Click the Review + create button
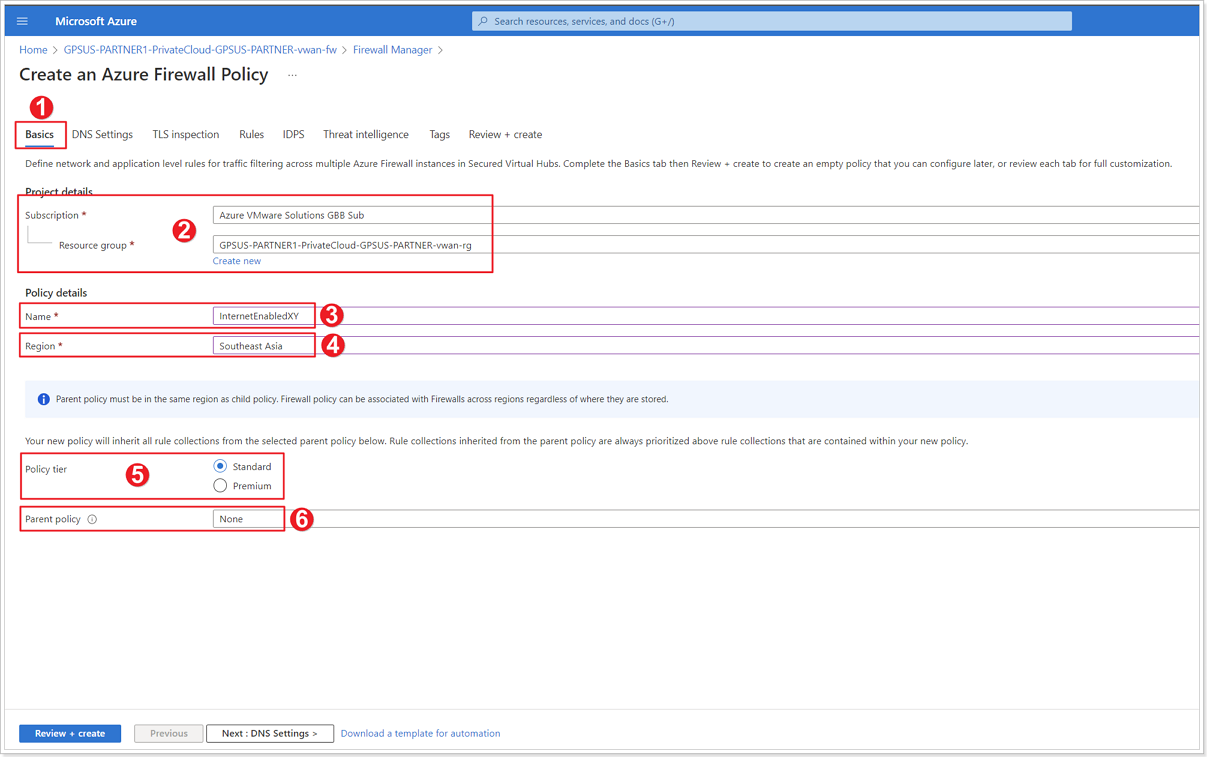1207x757 pixels. coord(70,733)
